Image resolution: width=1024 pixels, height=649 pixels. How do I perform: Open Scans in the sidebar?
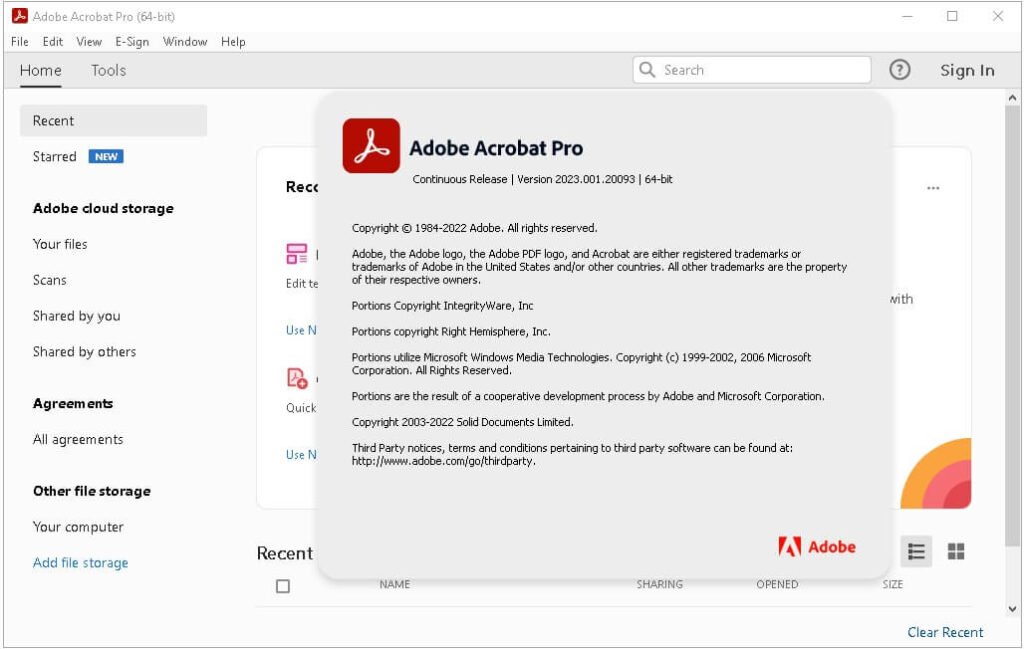coord(50,279)
